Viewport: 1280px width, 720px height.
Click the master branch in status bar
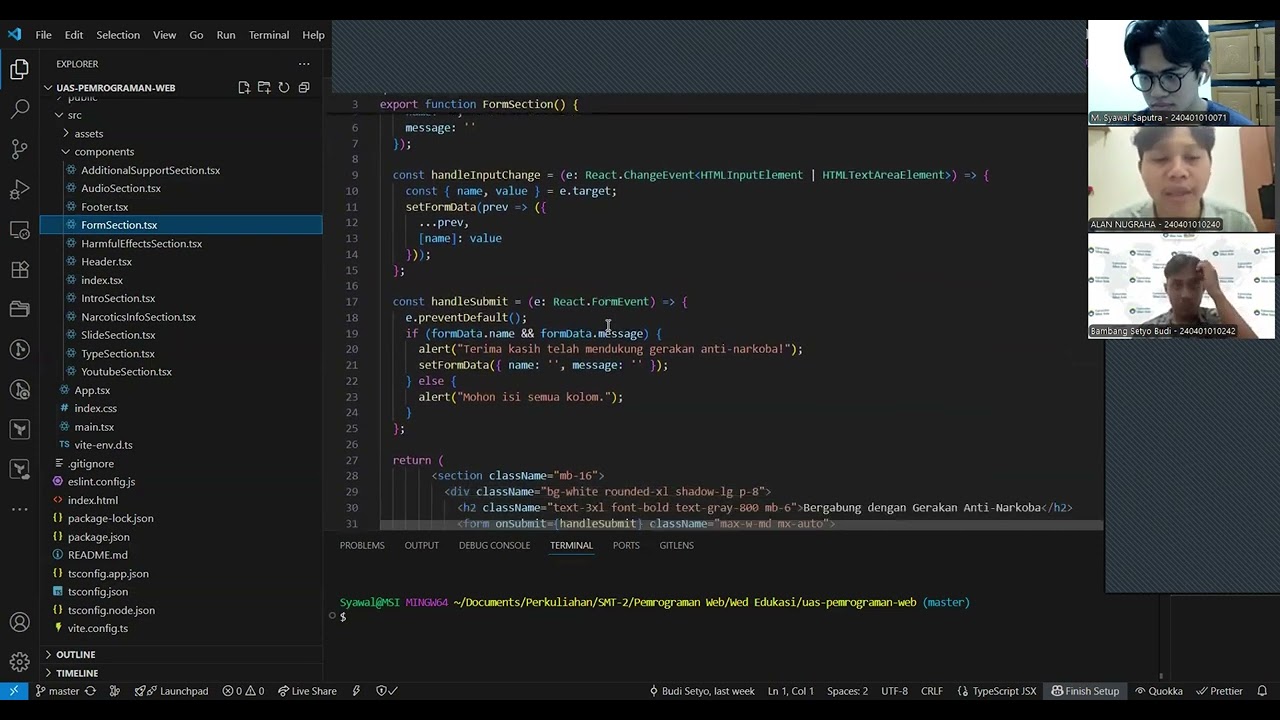pos(57,691)
